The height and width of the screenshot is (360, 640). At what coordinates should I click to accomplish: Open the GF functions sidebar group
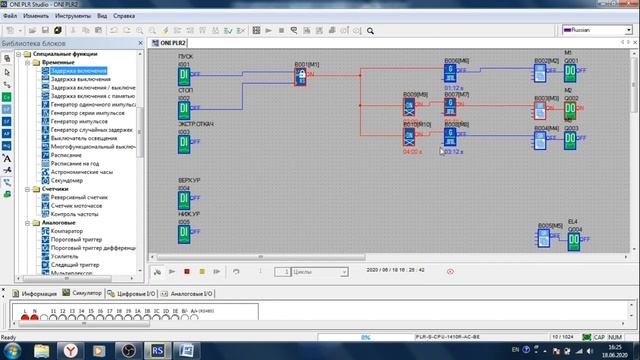(7, 109)
